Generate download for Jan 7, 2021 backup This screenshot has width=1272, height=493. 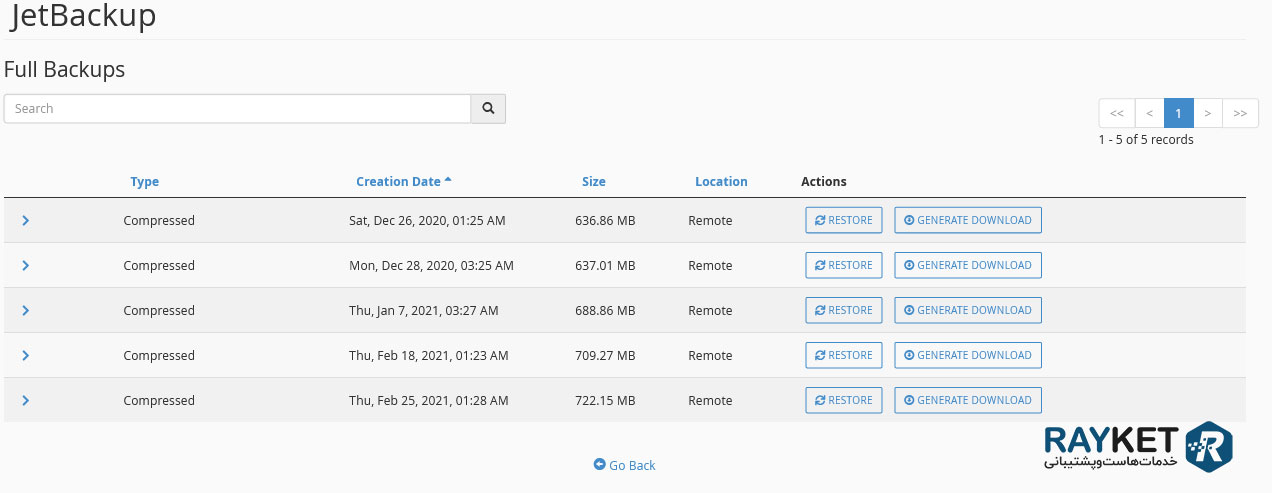tap(968, 310)
